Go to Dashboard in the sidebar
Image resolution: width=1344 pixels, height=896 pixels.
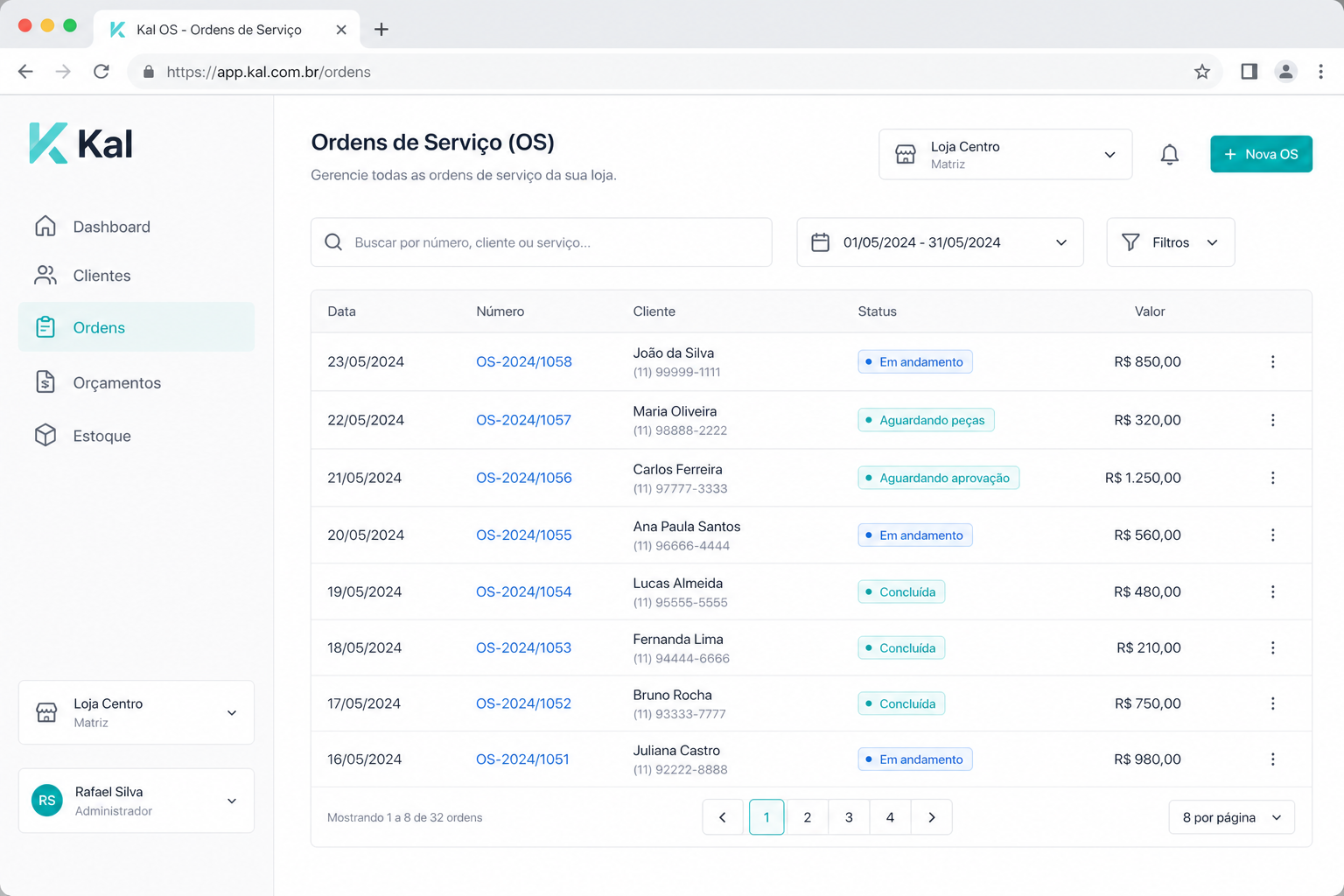pos(136,227)
